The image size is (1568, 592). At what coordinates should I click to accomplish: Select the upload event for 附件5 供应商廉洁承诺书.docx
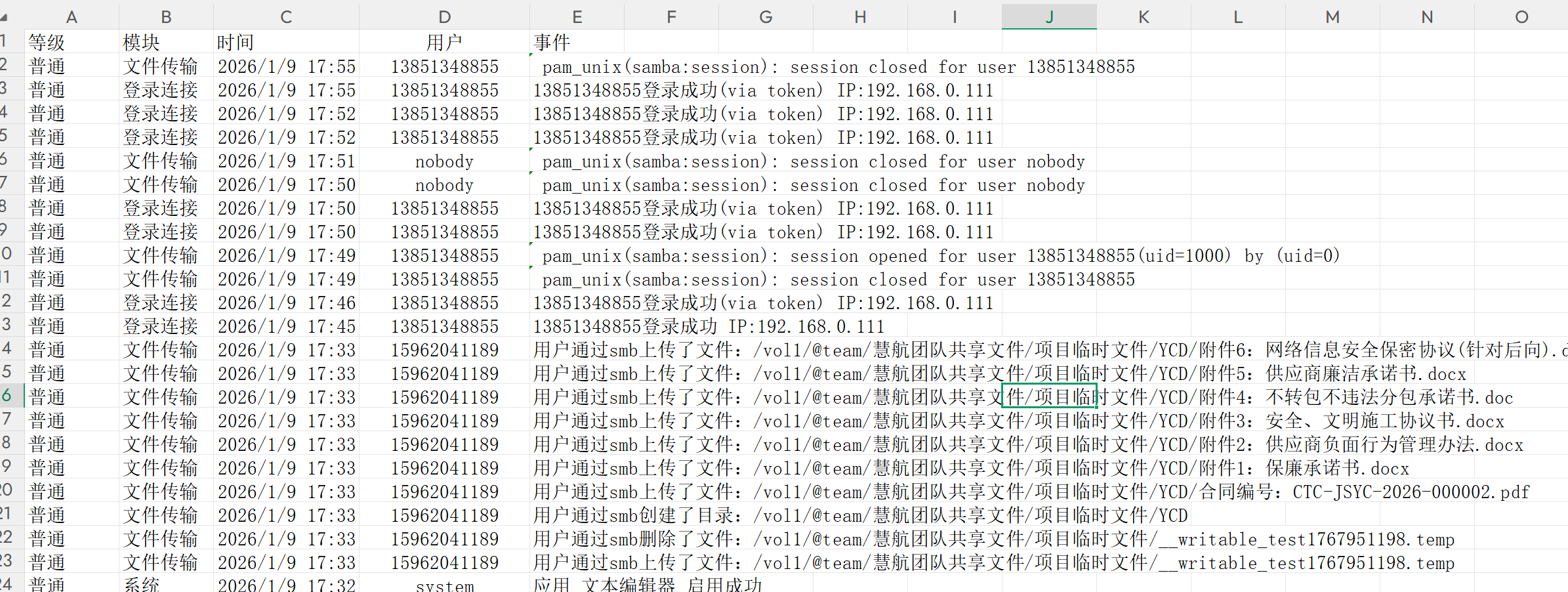(999, 373)
